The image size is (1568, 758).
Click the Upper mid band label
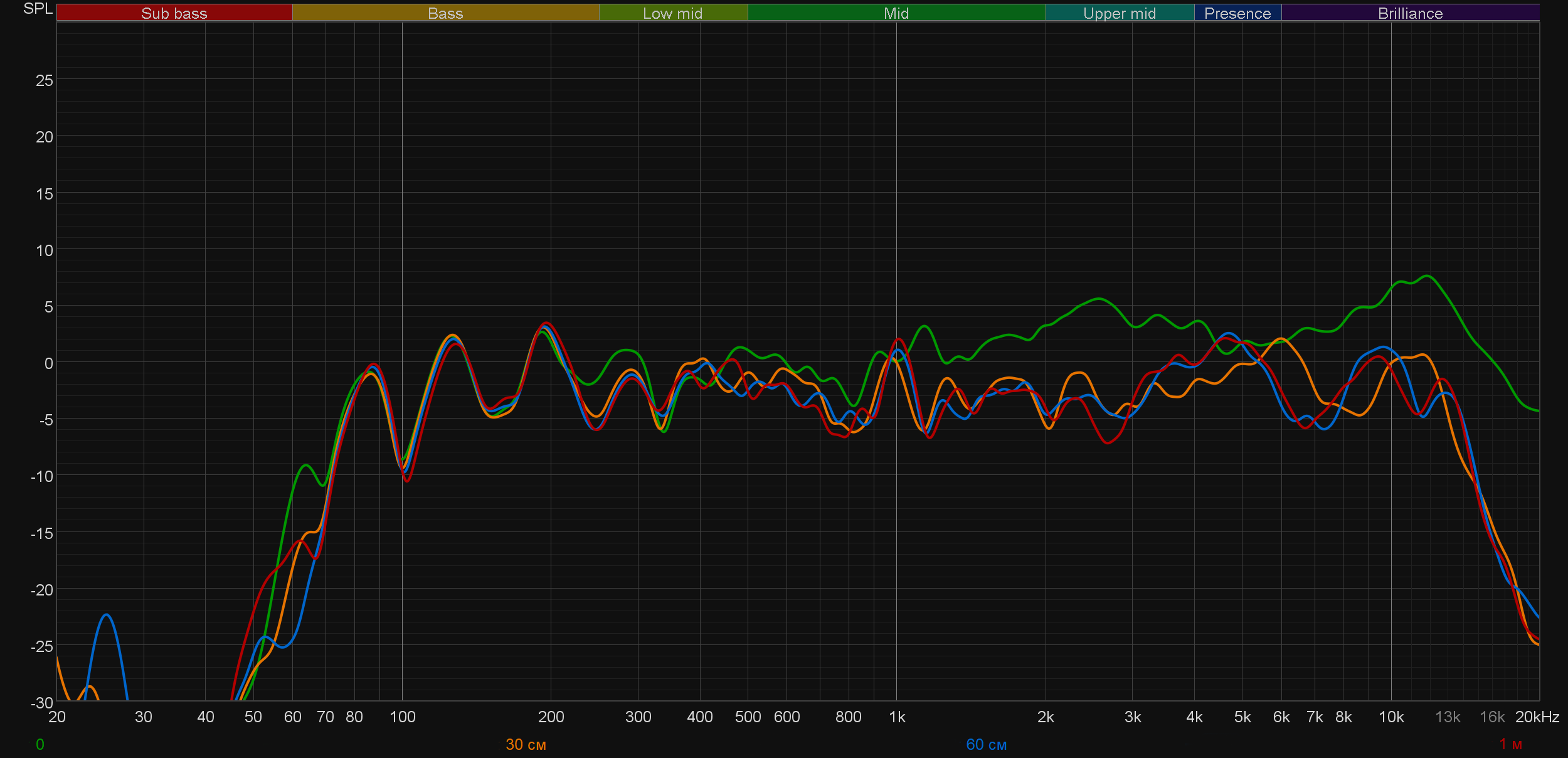(1119, 13)
